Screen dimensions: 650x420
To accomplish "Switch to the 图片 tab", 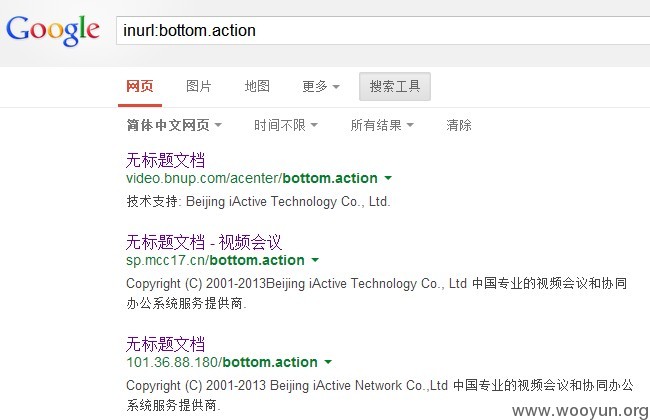I will click(x=199, y=86).
